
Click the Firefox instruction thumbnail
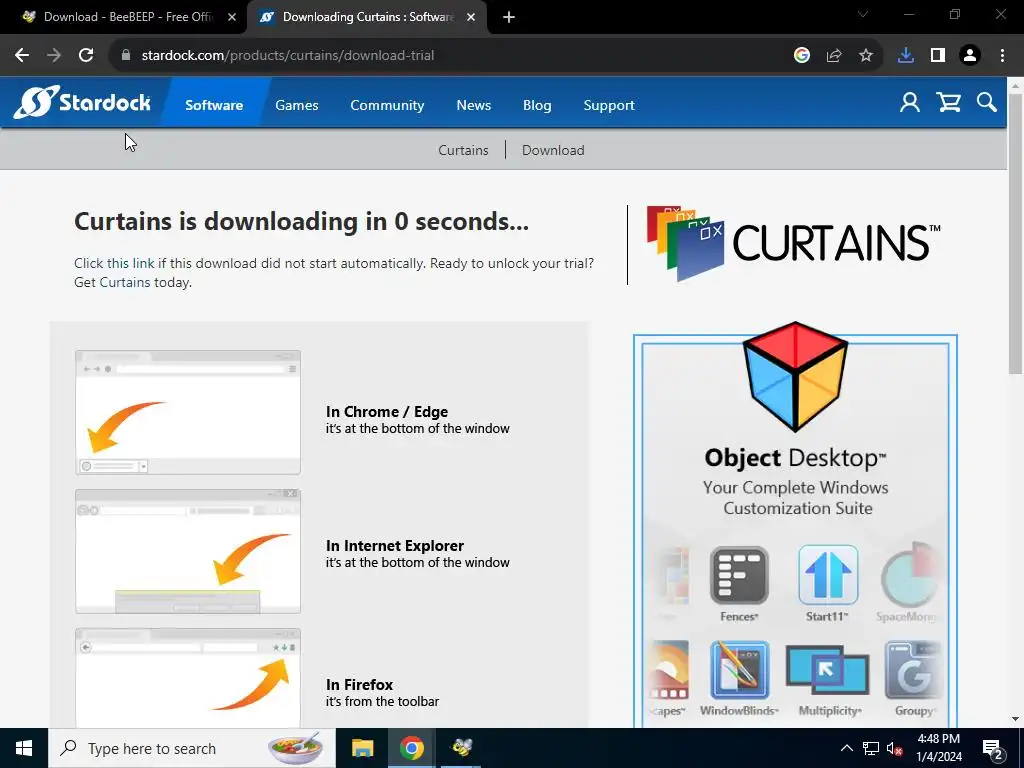tap(188, 678)
